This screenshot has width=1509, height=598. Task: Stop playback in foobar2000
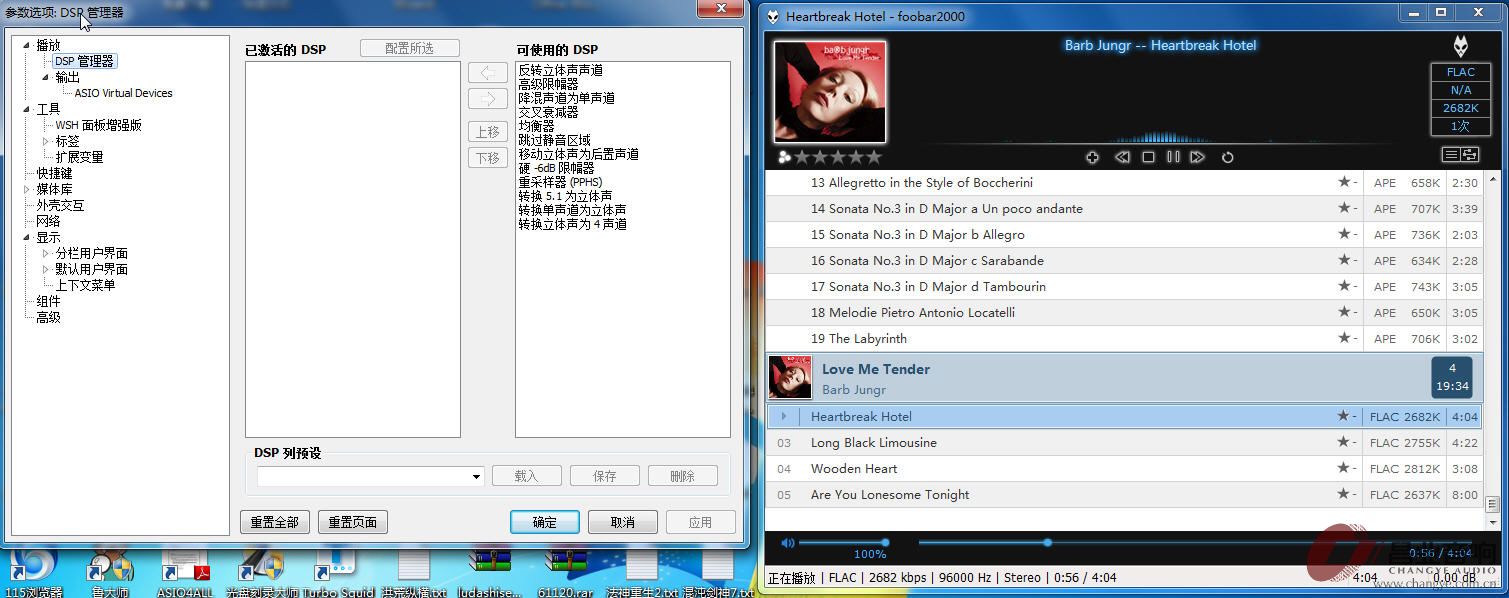point(1148,157)
